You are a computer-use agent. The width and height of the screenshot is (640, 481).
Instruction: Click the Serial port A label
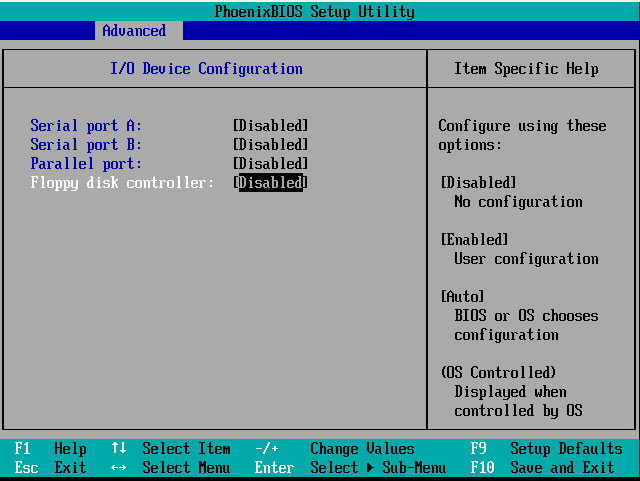click(86, 125)
